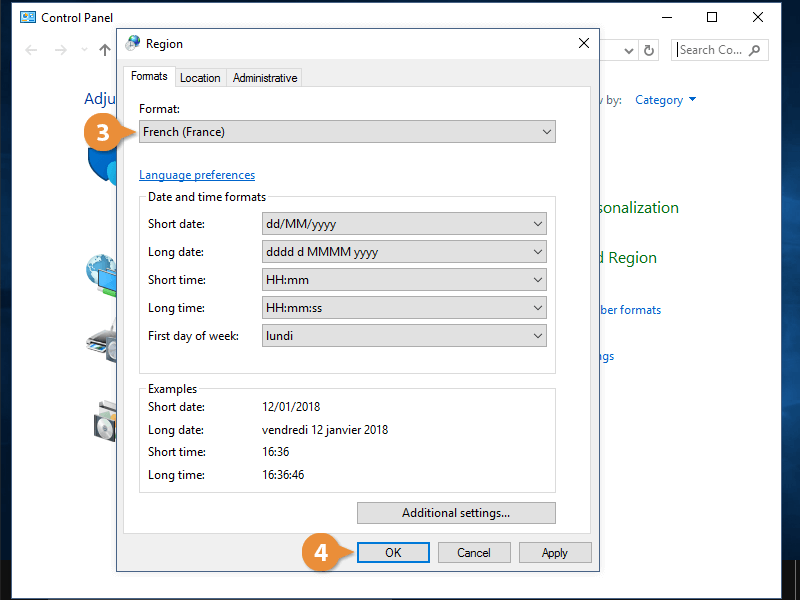Screen dimensions: 800x600
Task: Open the Administrative tab
Action: [265, 78]
